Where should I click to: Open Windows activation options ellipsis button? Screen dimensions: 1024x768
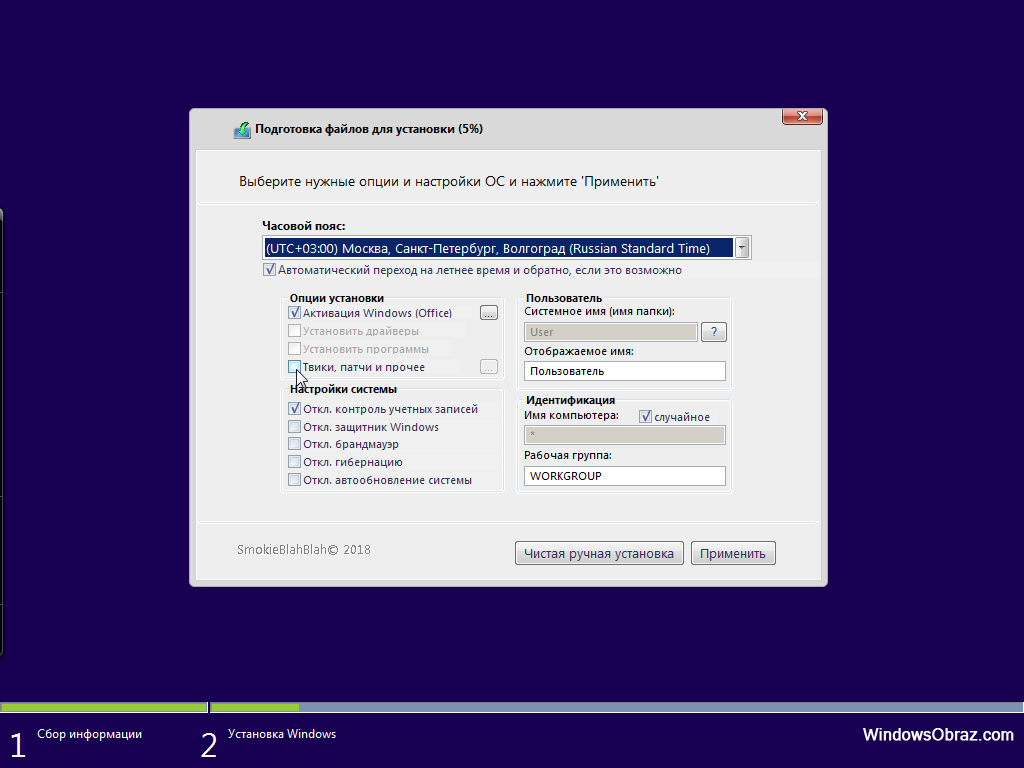tap(488, 313)
